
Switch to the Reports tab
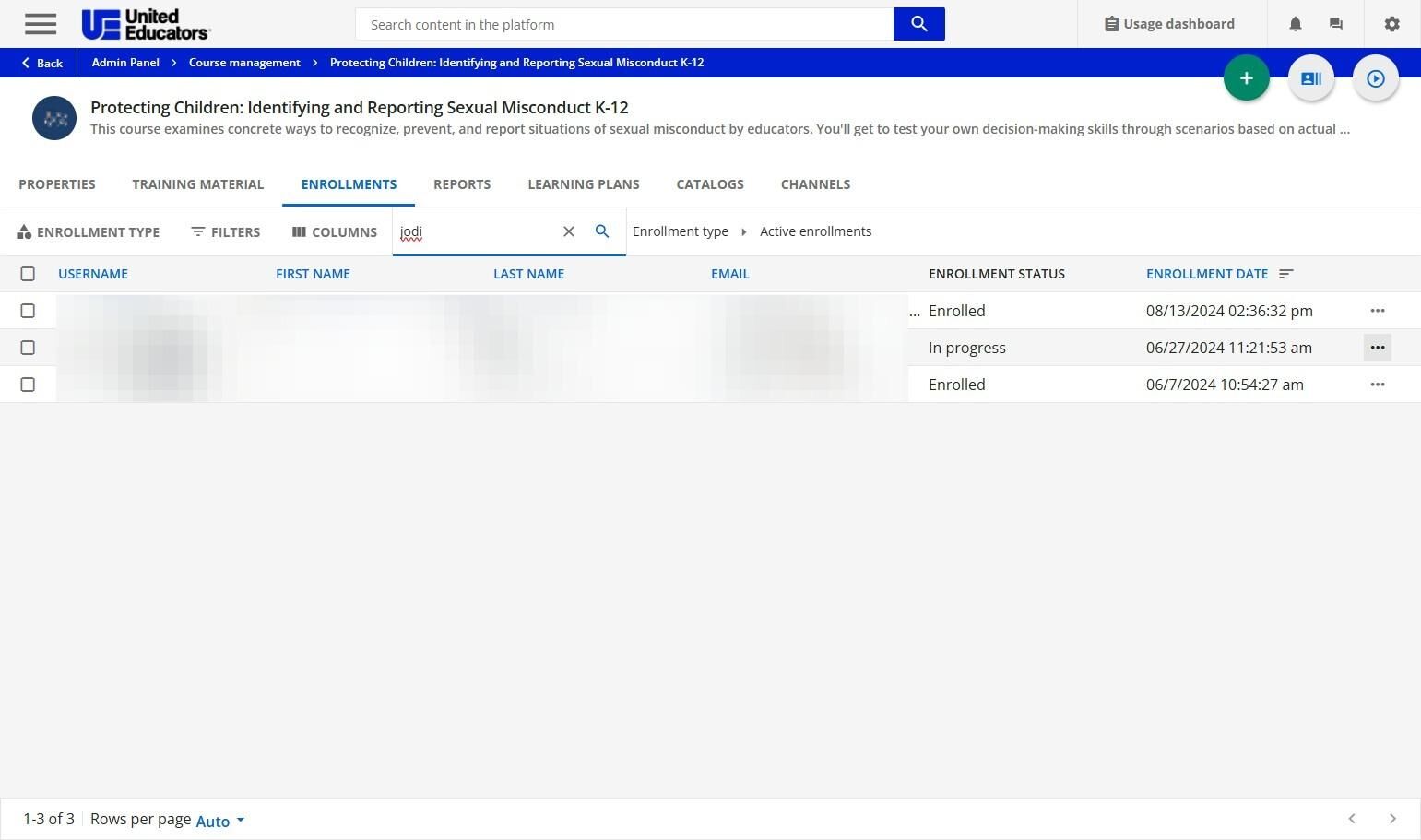click(x=462, y=184)
